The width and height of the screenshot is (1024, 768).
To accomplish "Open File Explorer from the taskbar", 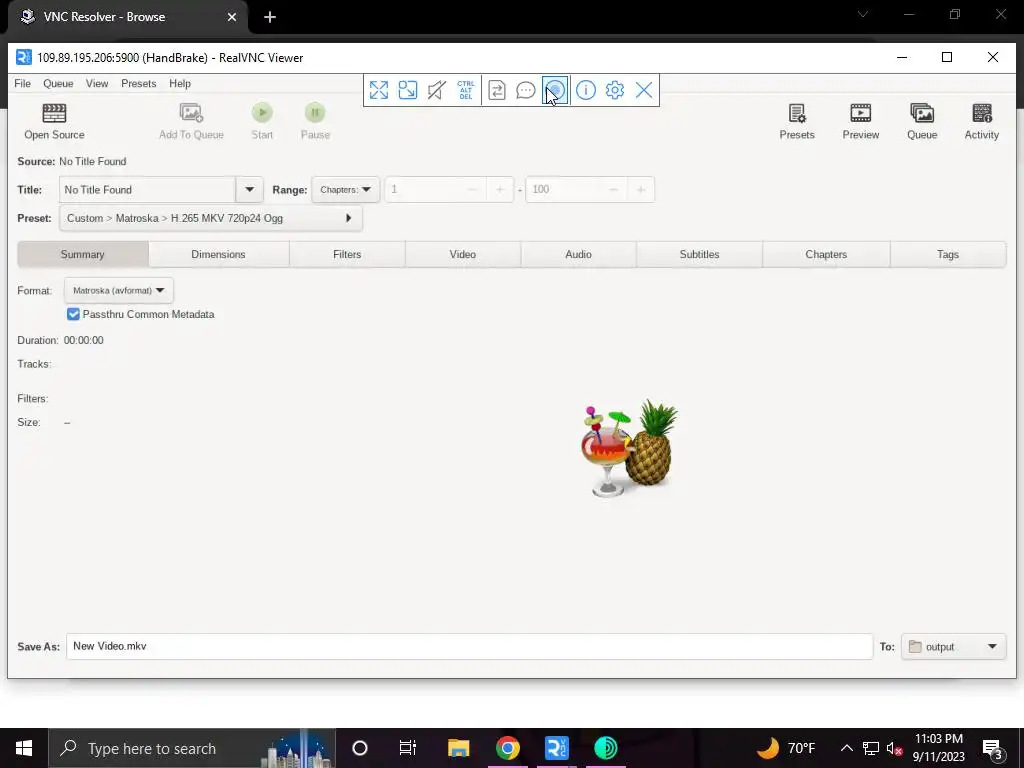I will 458,748.
